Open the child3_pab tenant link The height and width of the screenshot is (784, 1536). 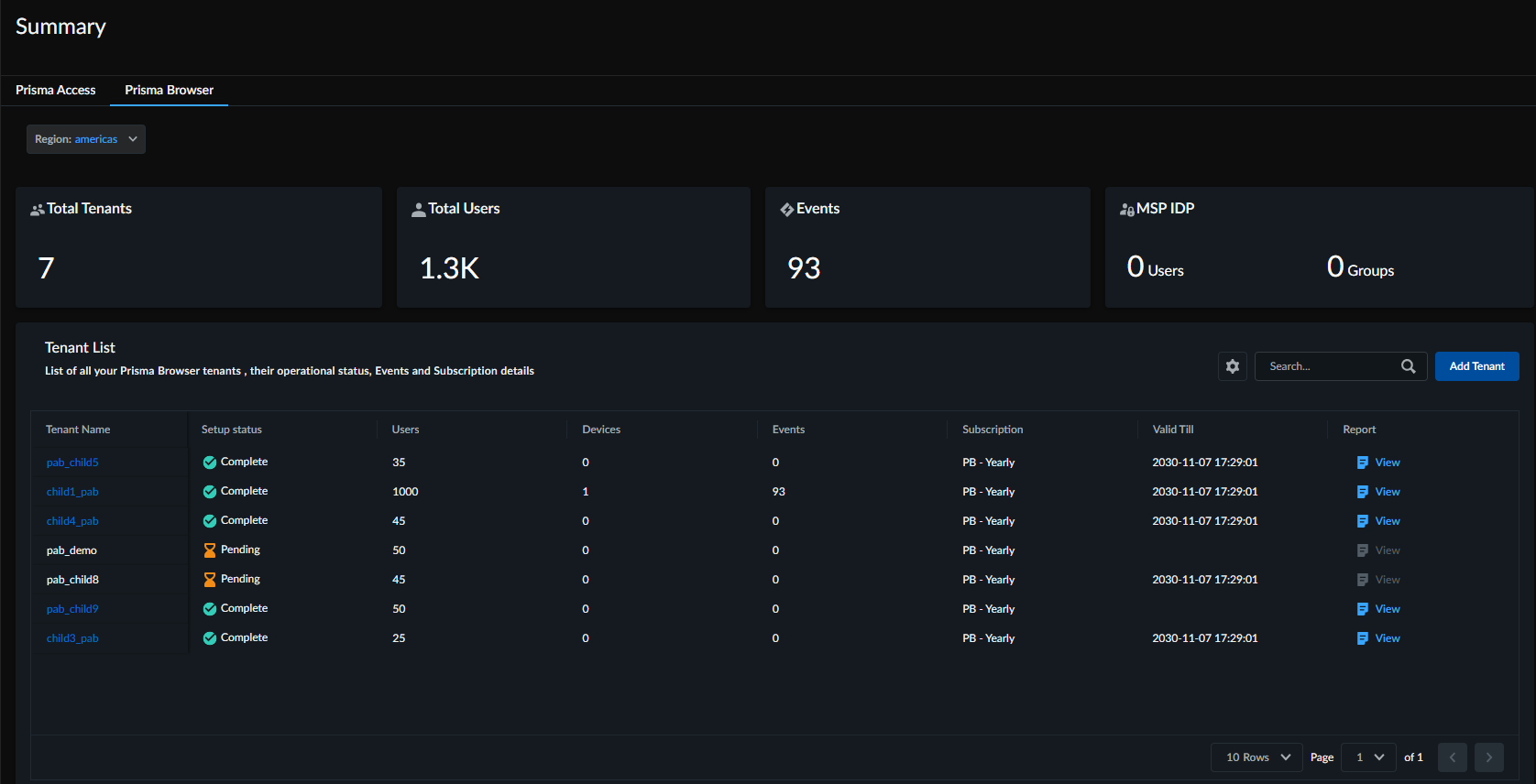click(72, 638)
